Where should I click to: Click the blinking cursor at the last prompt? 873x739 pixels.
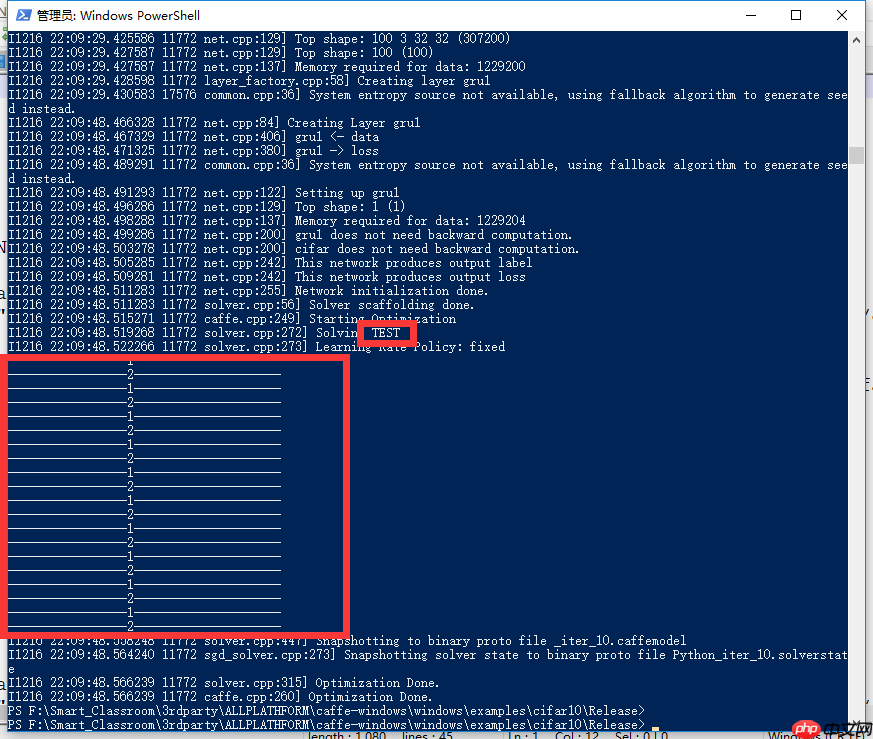point(655,728)
